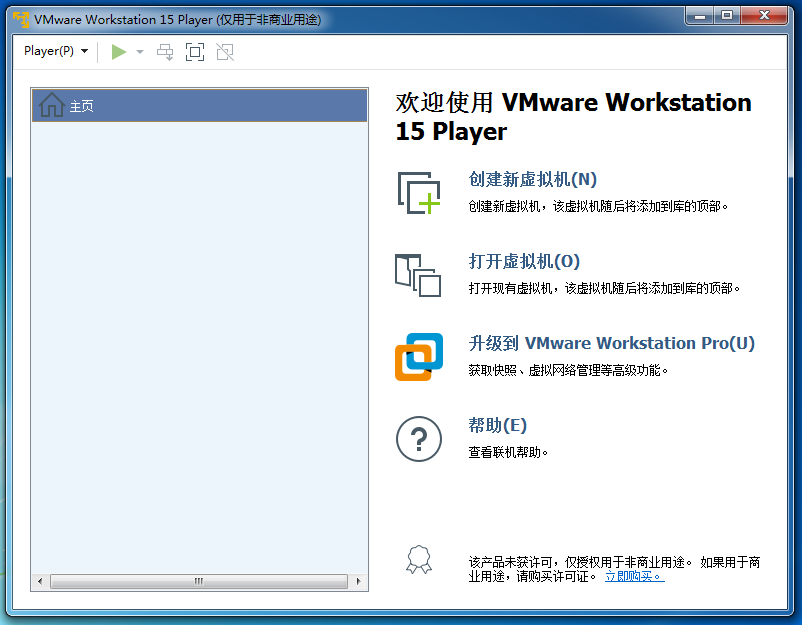The height and width of the screenshot is (625, 802).
Task: Click the Unity mode toolbar icon
Action: tap(225, 52)
